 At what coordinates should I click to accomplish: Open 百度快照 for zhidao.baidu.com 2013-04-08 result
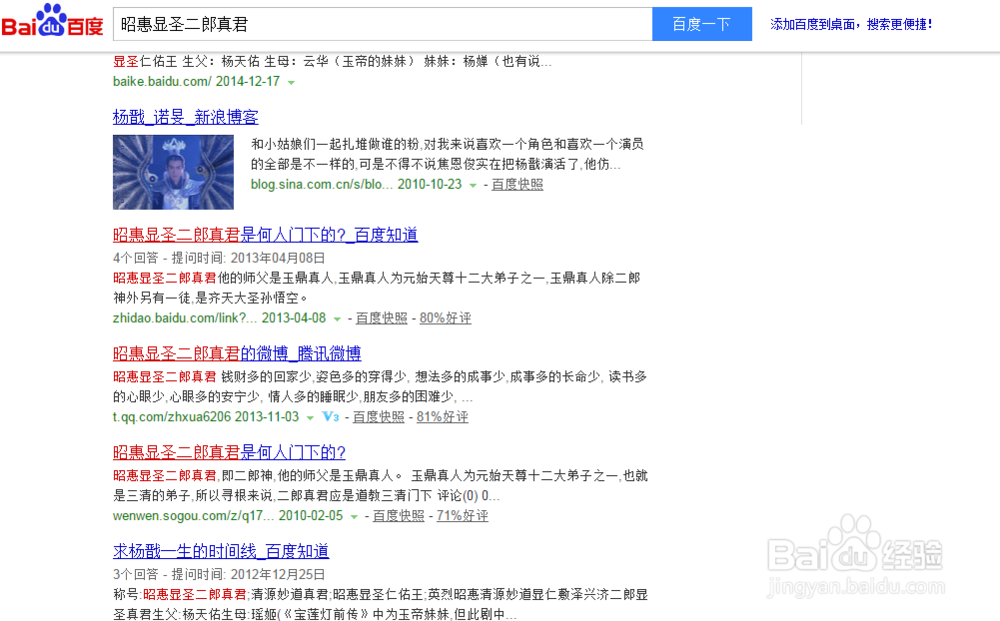381,318
